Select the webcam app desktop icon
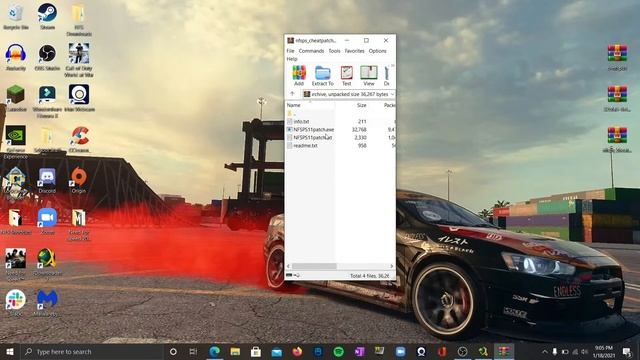Viewport: 640px width, 360px height. [x=79, y=98]
